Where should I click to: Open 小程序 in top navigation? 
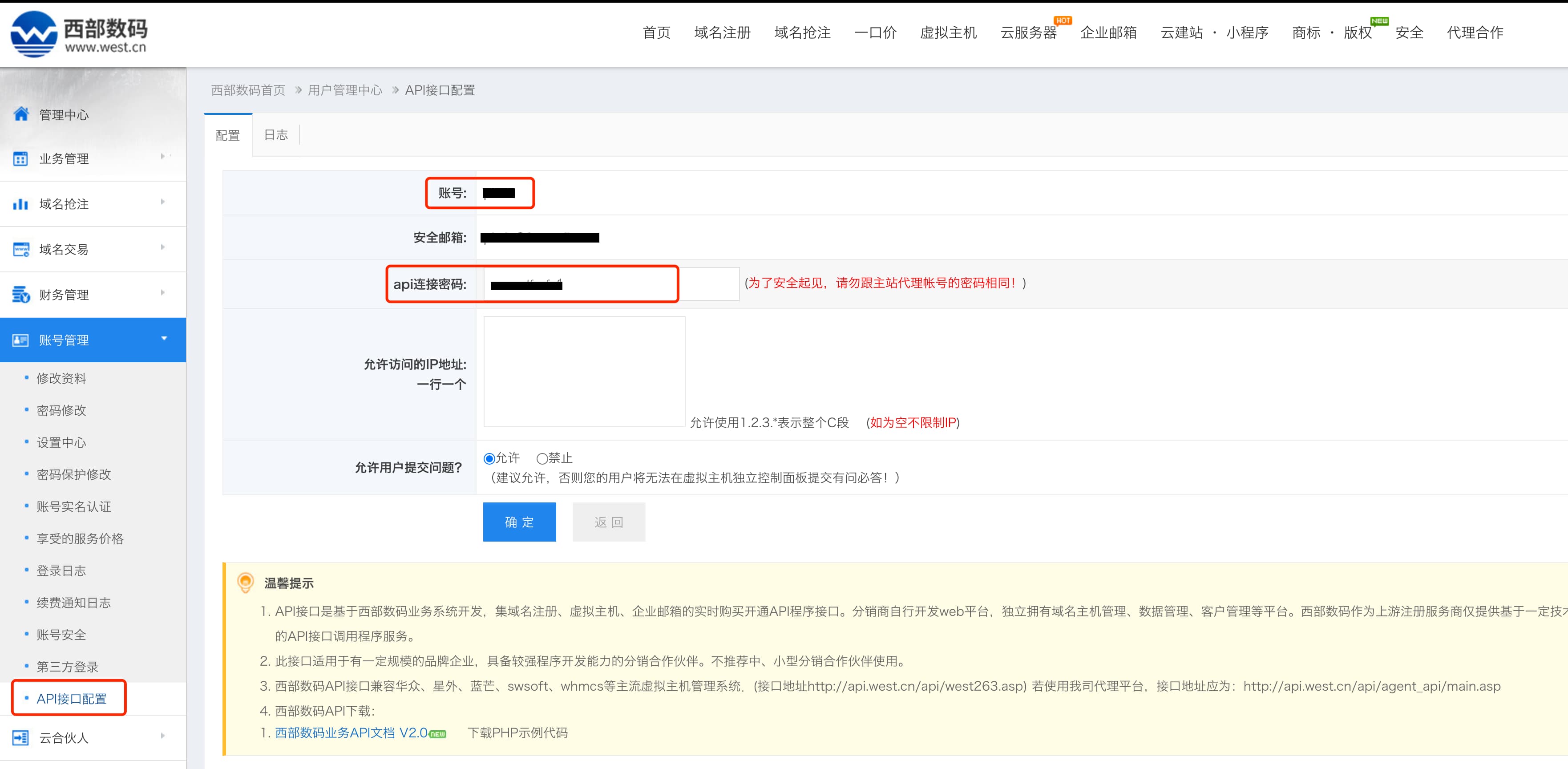[1247, 32]
